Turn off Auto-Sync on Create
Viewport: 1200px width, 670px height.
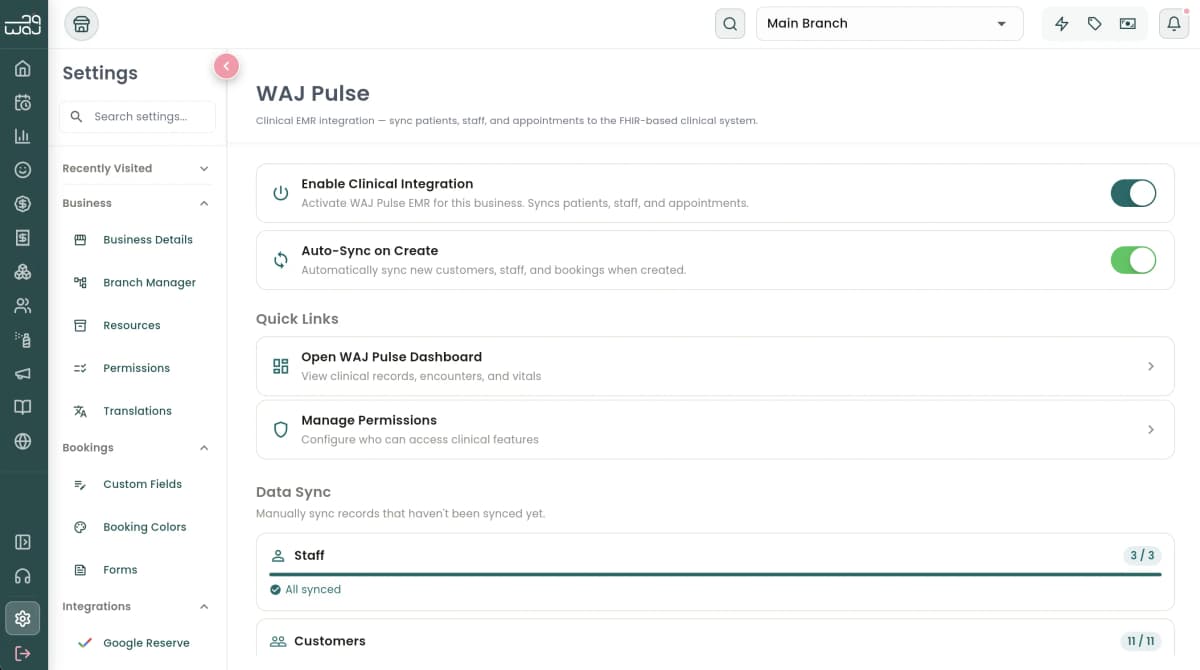pos(1133,260)
